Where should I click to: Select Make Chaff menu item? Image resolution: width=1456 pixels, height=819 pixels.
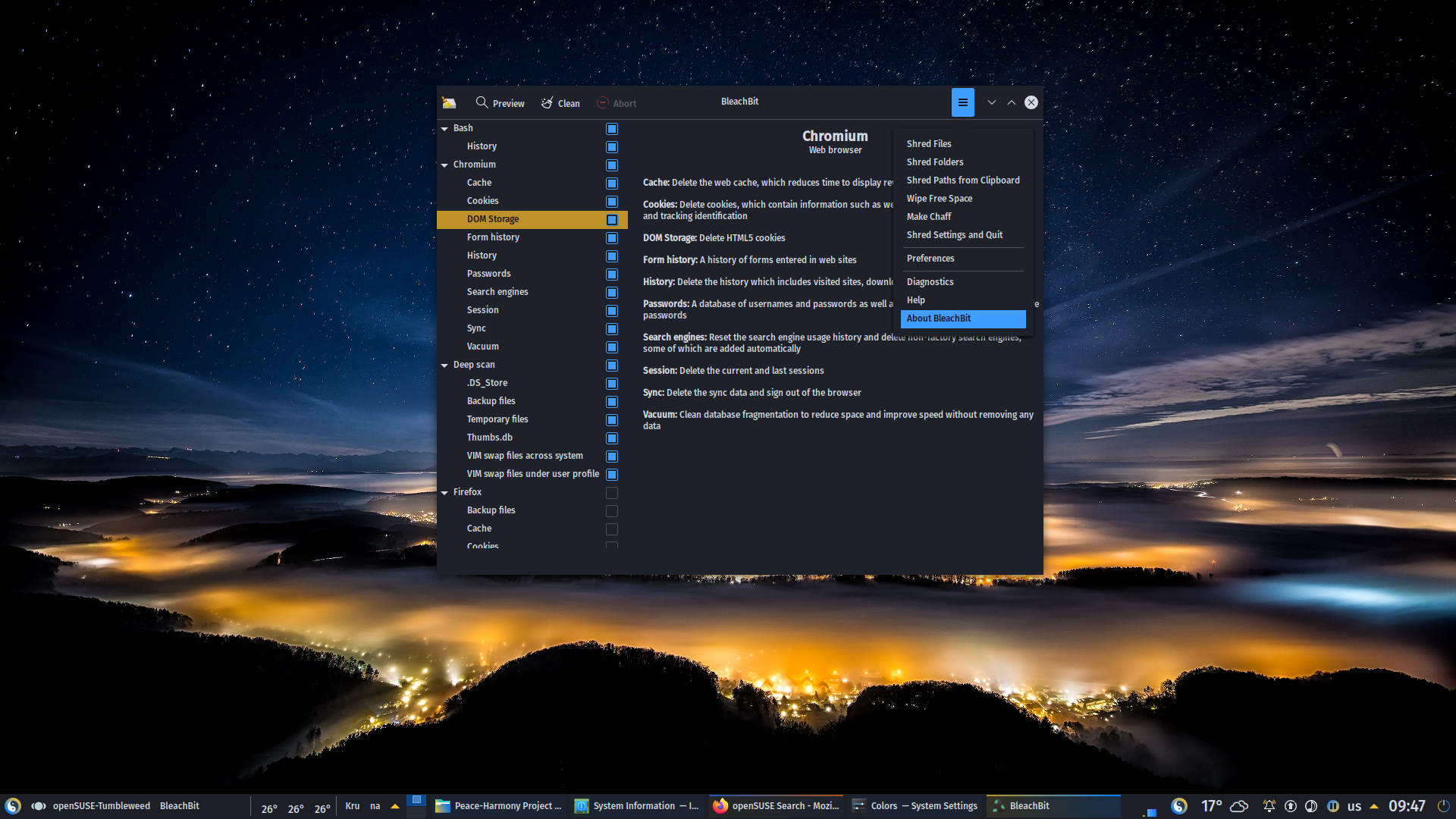tap(963, 217)
